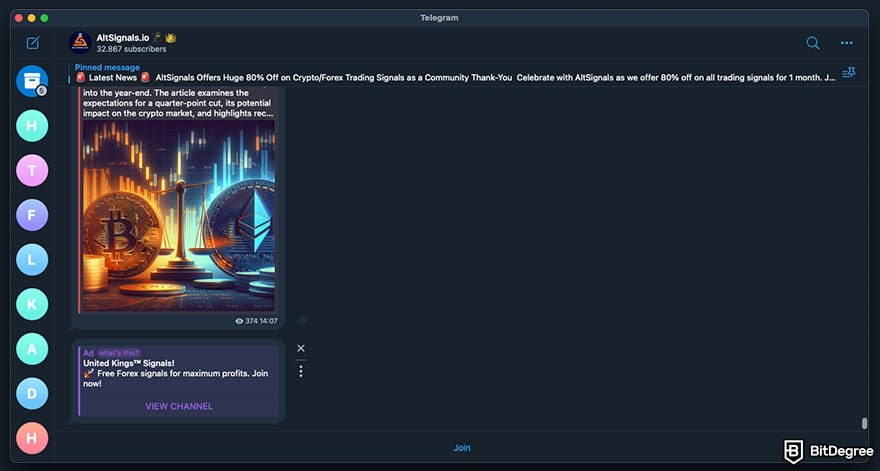Open the 'T' chat avatar

pos(32,170)
